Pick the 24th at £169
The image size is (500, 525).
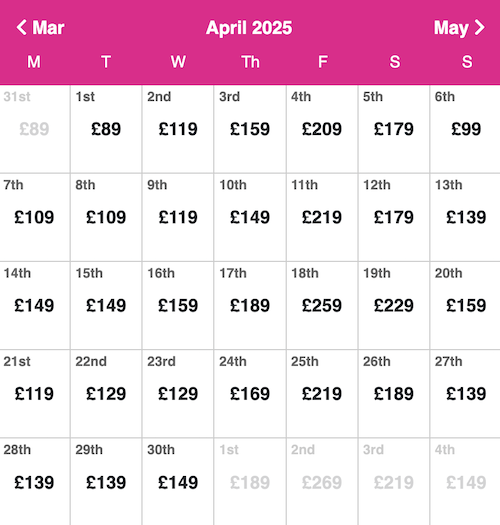250,394
